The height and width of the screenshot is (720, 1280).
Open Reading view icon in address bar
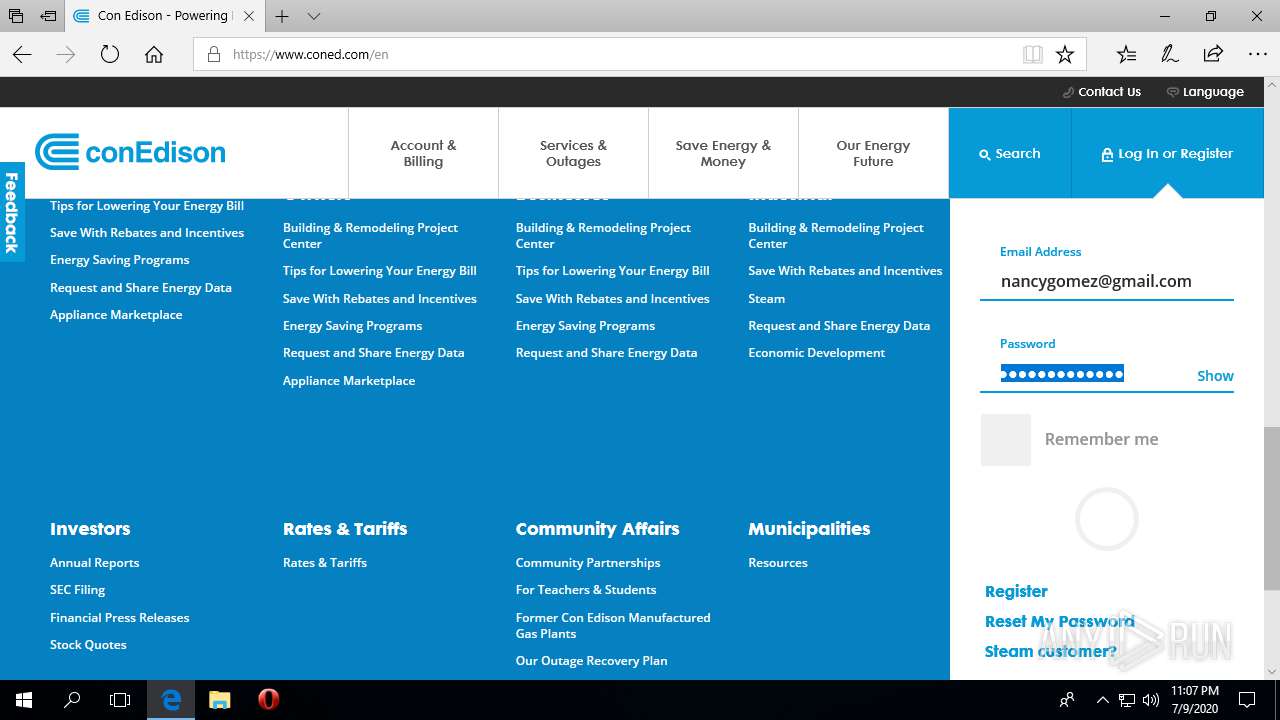tap(1033, 55)
